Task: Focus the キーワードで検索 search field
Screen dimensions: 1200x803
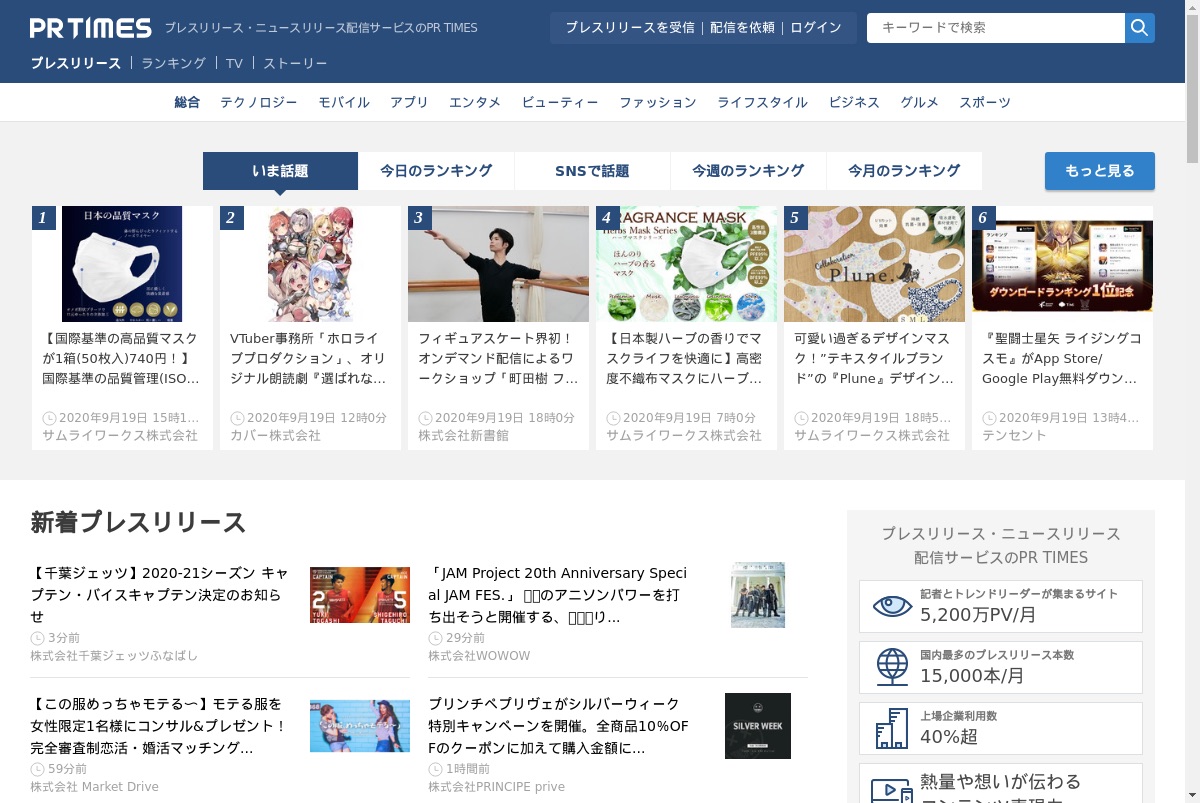Action: point(996,28)
